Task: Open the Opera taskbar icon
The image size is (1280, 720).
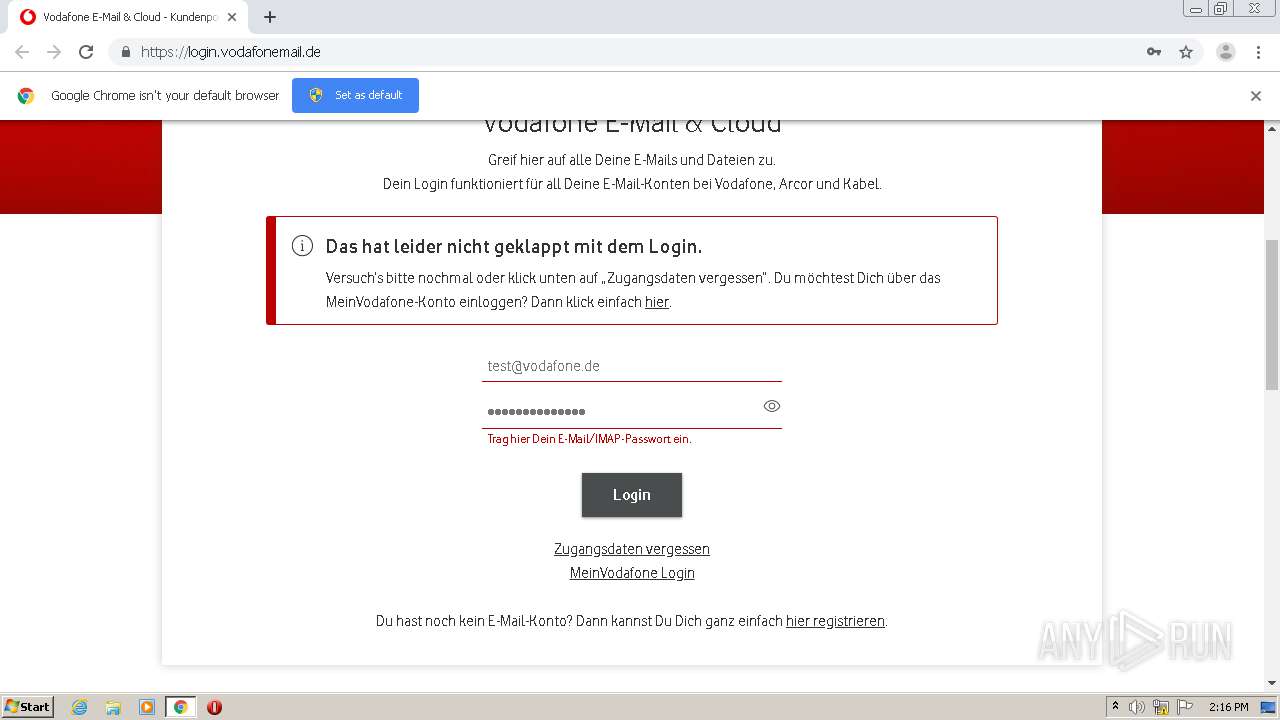Action: [214, 707]
